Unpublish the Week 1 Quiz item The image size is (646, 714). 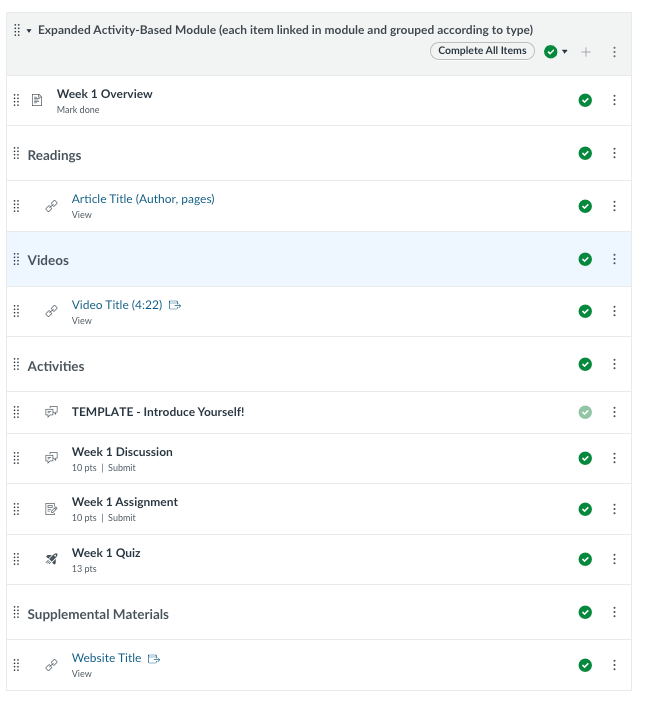[x=585, y=559]
